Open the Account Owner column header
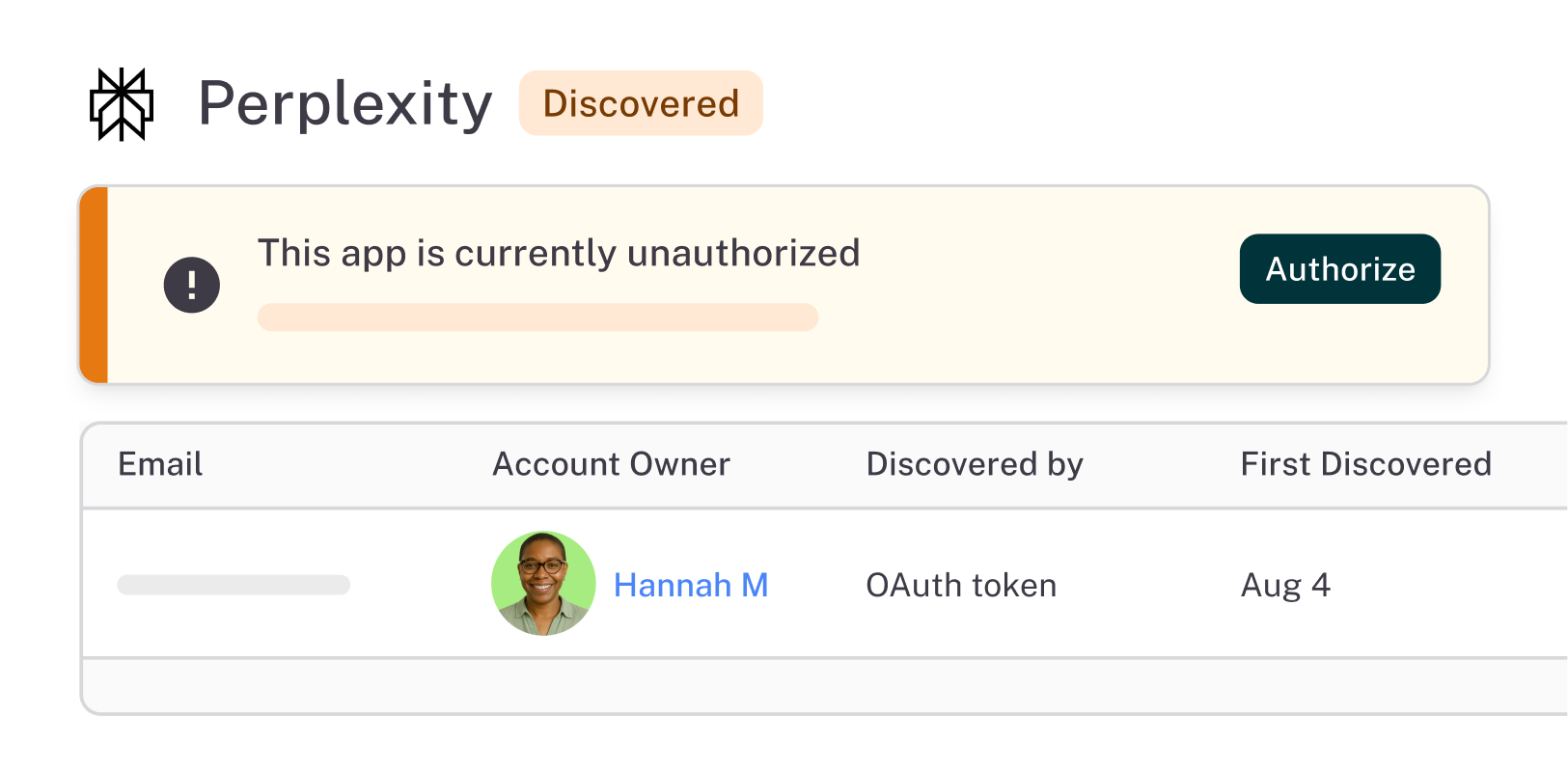1568x772 pixels. click(611, 464)
